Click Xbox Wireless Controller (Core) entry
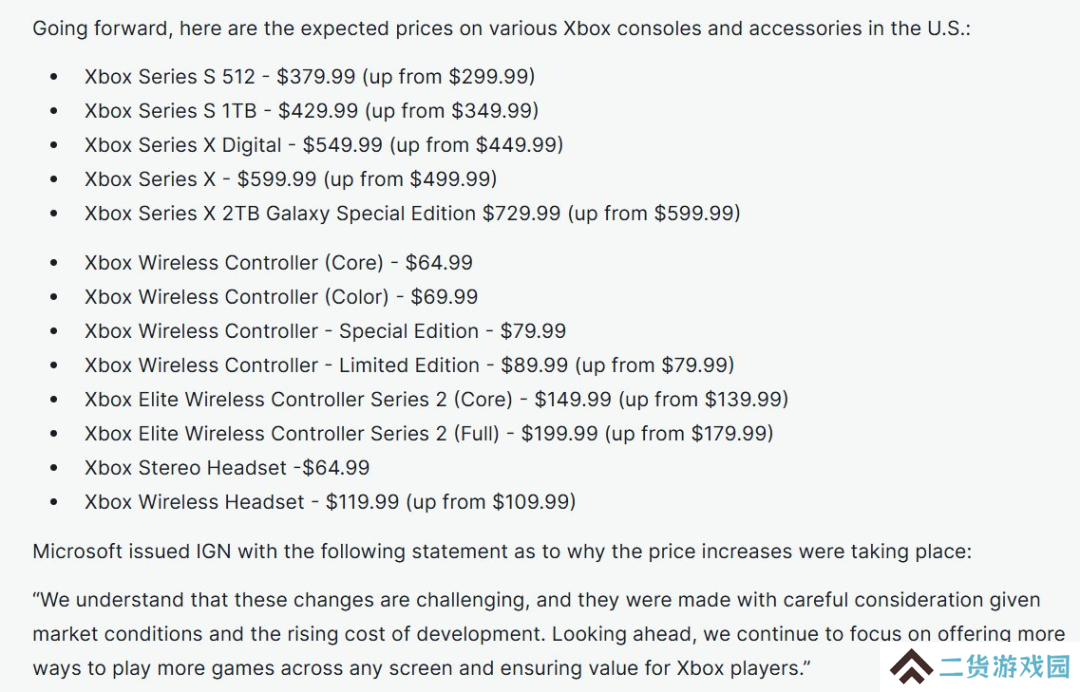This screenshot has height=692, width=1080. pos(279,263)
